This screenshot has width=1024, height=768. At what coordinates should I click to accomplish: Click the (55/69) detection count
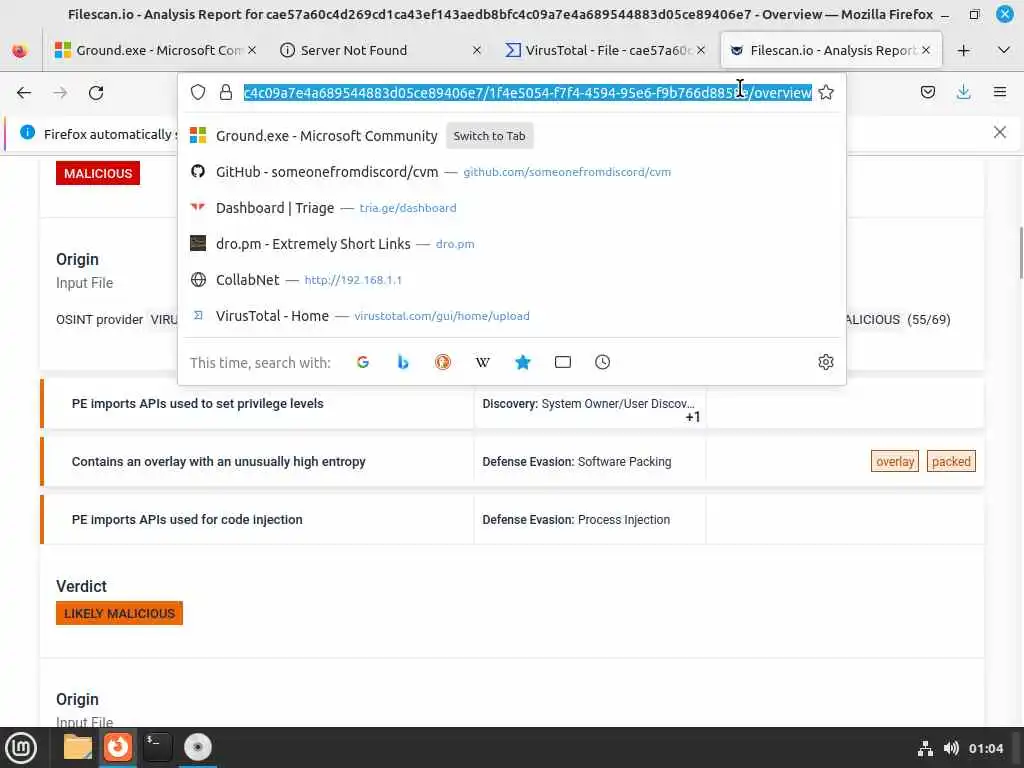tap(929, 319)
